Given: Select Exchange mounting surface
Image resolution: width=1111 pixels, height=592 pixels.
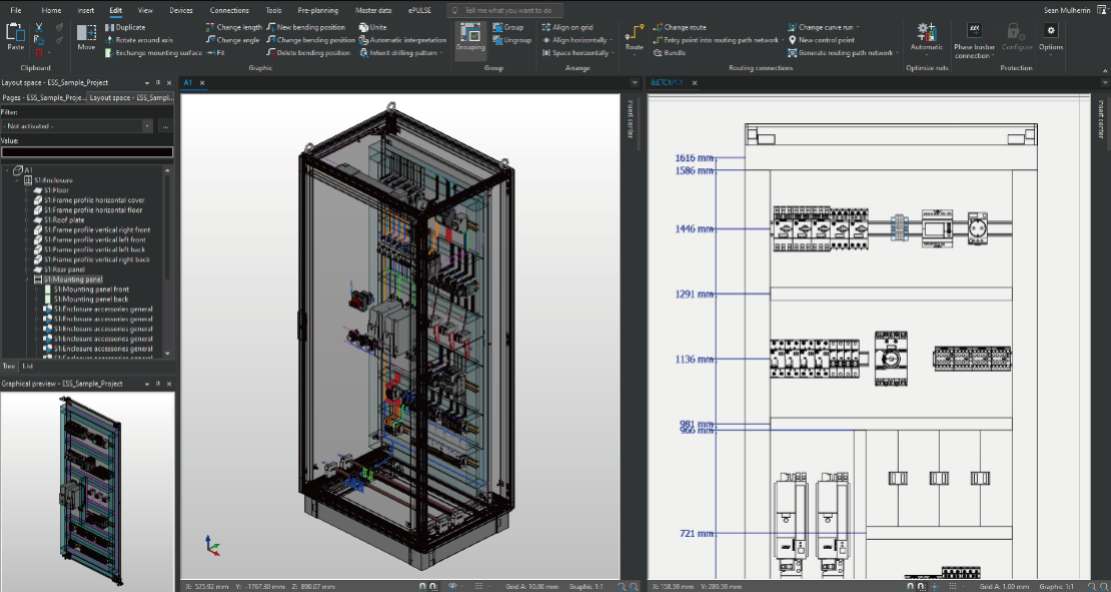Looking at the screenshot, I should [x=153, y=52].
